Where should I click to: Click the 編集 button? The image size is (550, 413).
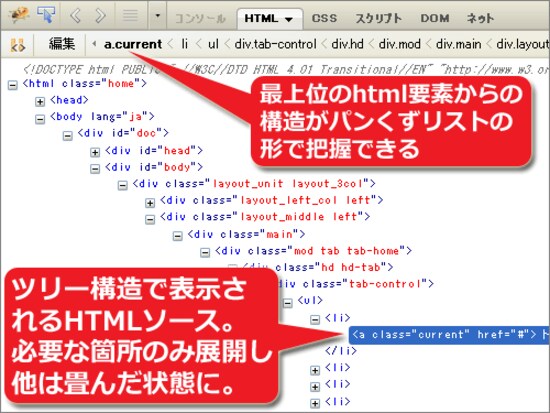click(62, 44)
